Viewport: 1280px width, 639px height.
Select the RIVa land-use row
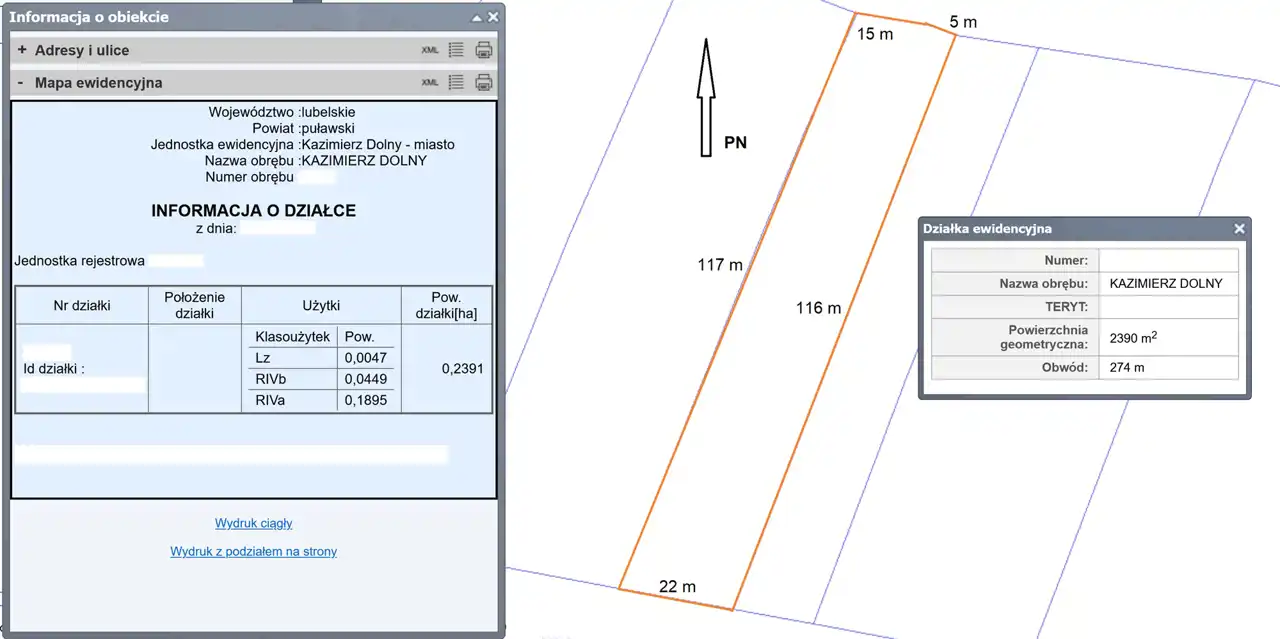319,401
